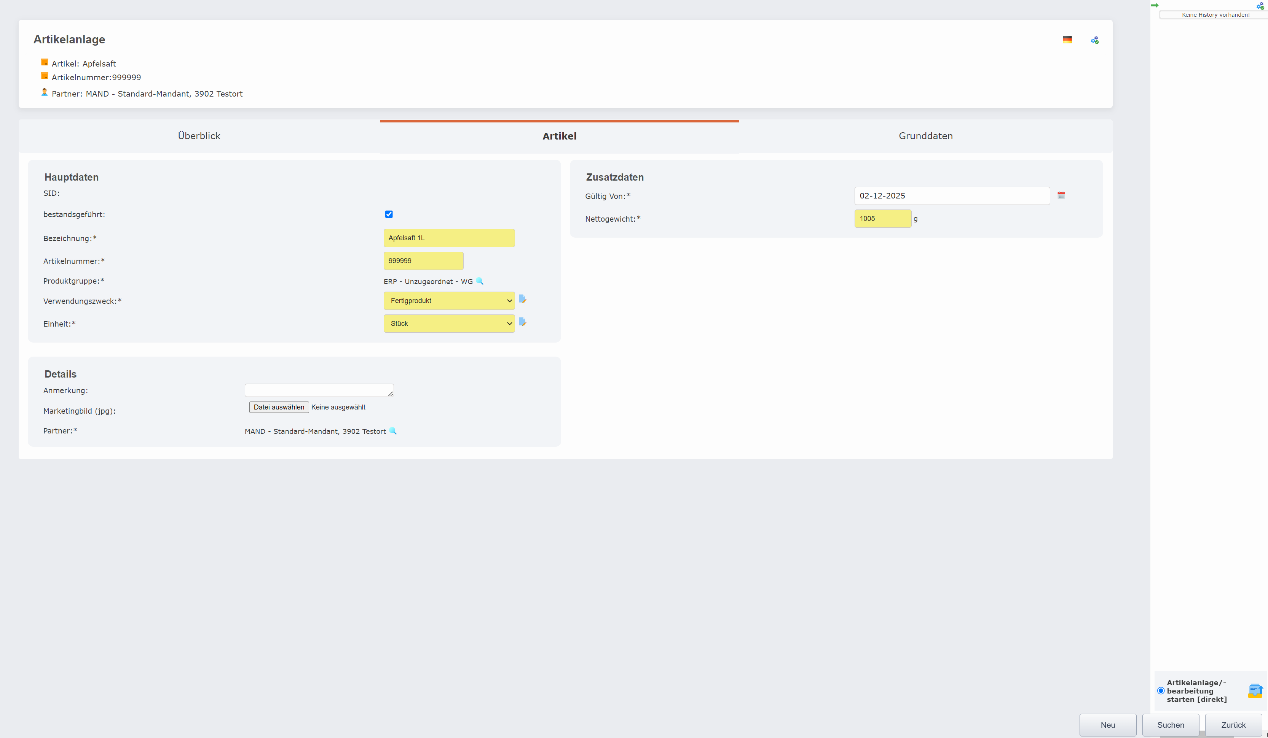The height and width of the screenshot is (738, 1268).
Task: Click the inbox icon beside Artikelanlage starten
Action: [x=1254, y=691]
